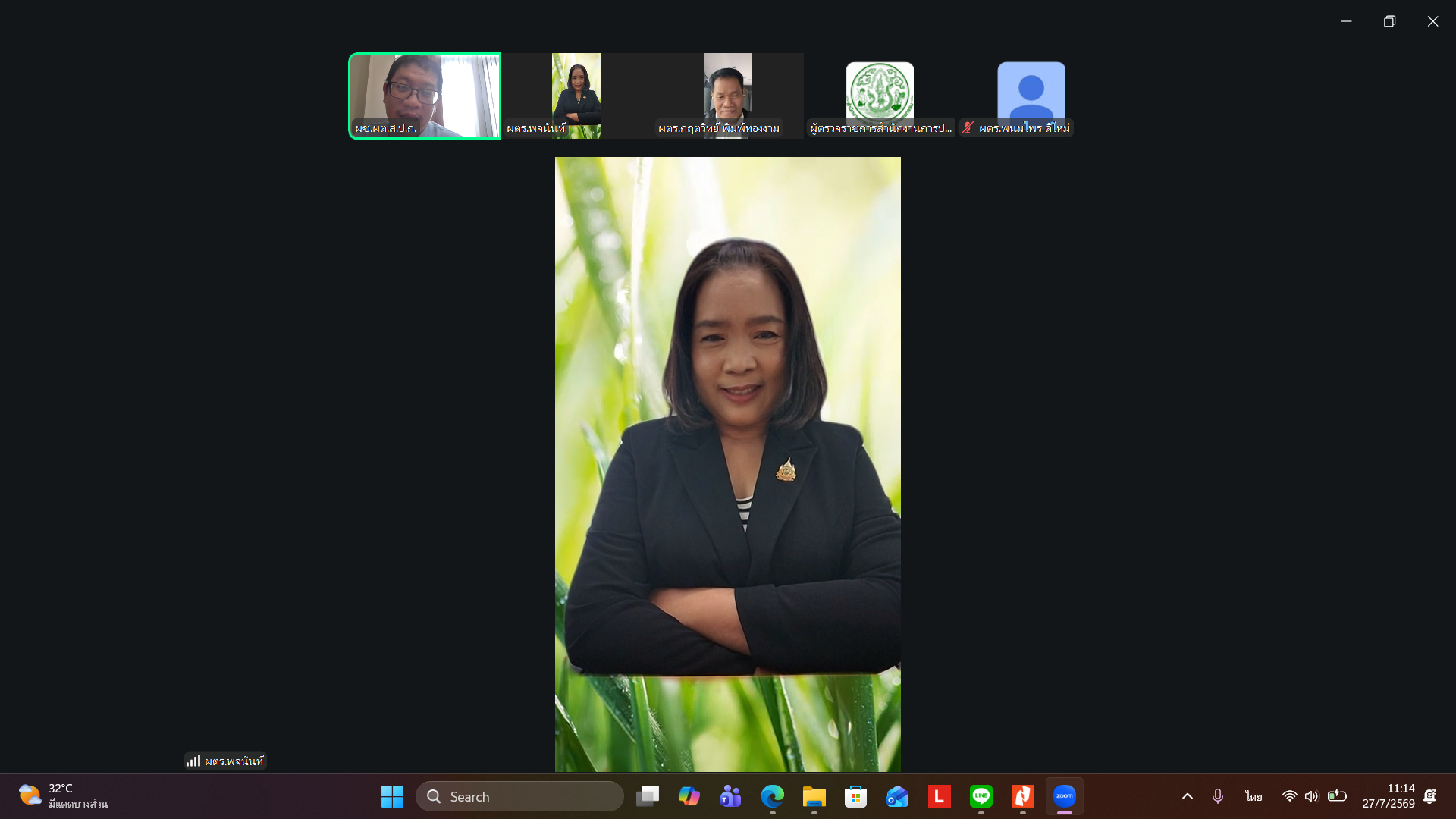Viewport: 1456px width, 819px height.
Task: Toggle the taskbar microphone icon
Action: pos(1217,796)
